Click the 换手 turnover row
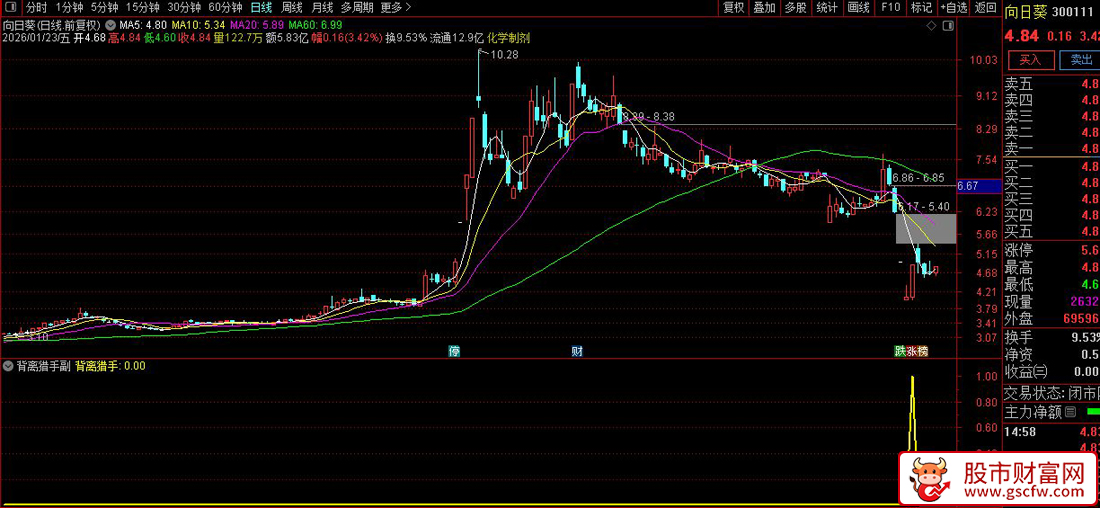The image size is (1100, 508). point(1052,337)
